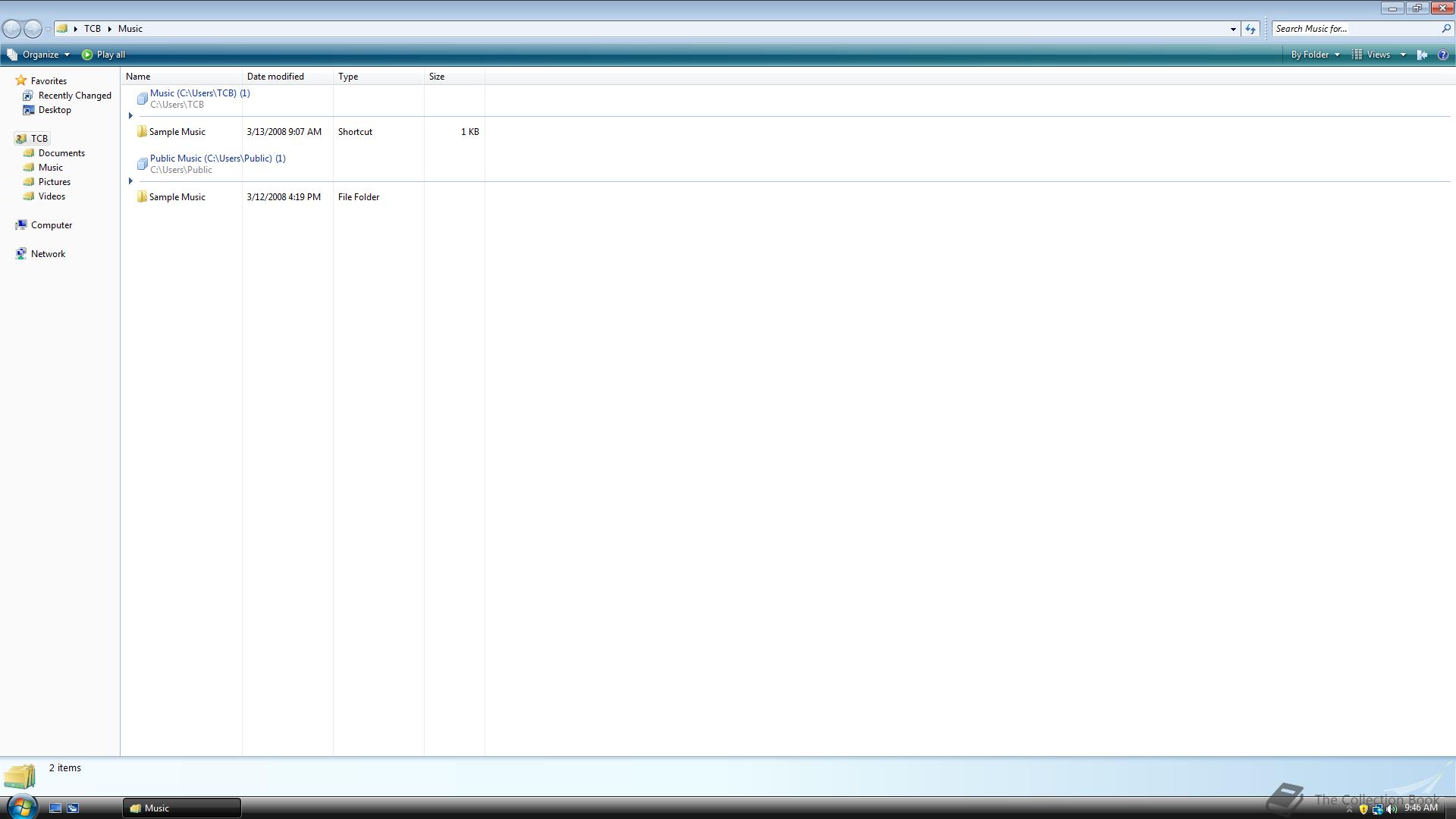Click the Help question mark icon
Viewport: 1456px width, 819px height.
click(1443, 55)
